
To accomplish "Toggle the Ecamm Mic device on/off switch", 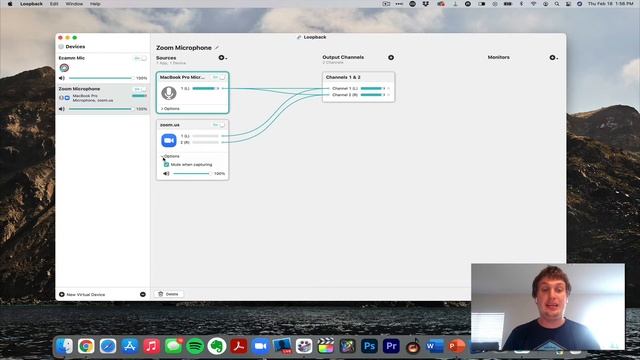I will [140, 58].
